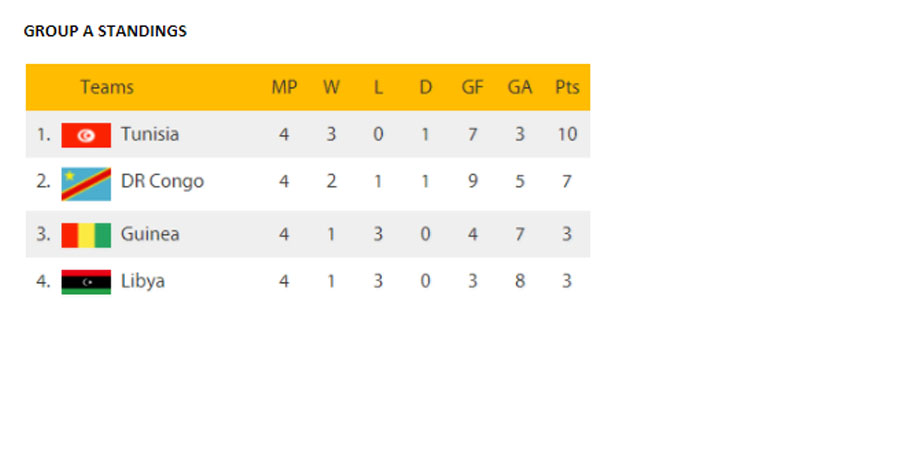The image size is (900, 450).
Task: Click the Group A Standings heading
Action: (x=105, y=31)
